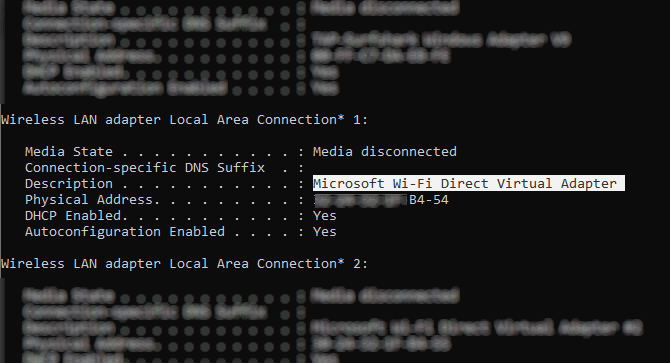Click the 'Media State' label in Connection 1

point(69,152)
